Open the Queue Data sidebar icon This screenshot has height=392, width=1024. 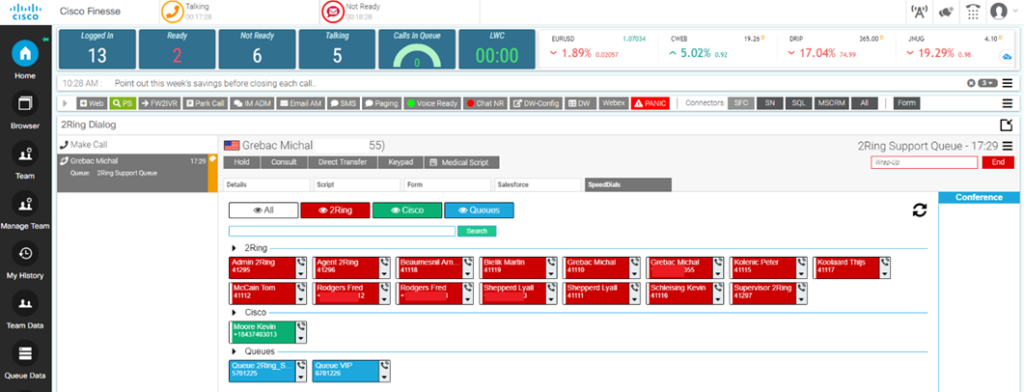coord(25,353)
